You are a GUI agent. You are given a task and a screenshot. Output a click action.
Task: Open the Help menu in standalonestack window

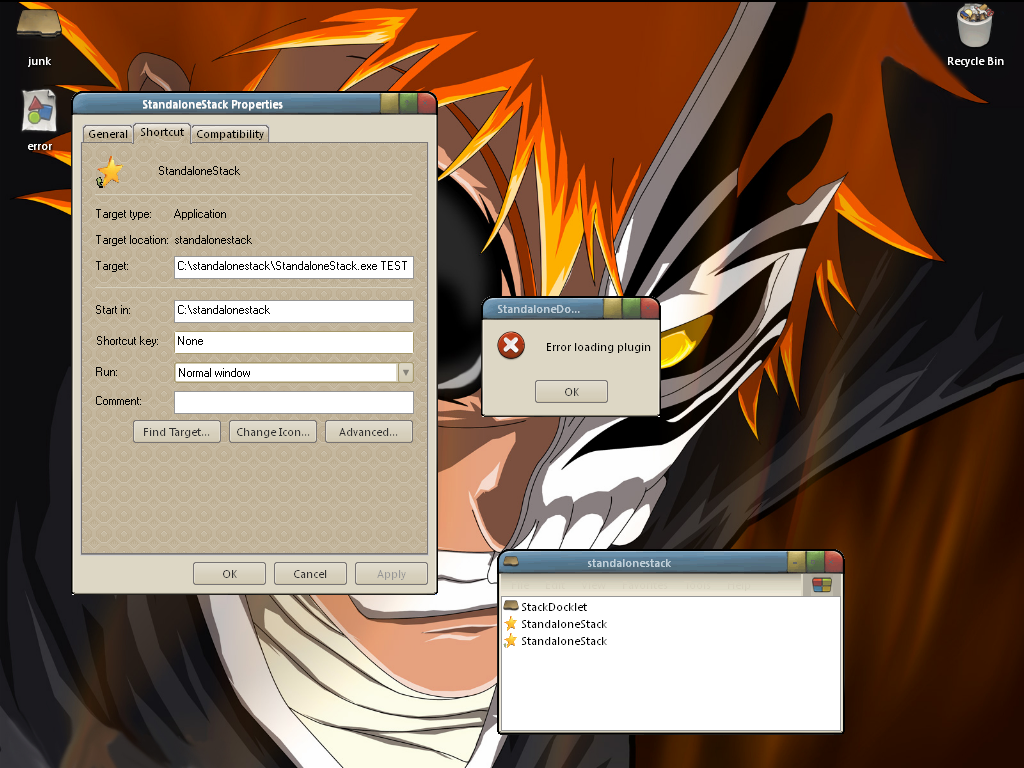(x=739, y=585)
